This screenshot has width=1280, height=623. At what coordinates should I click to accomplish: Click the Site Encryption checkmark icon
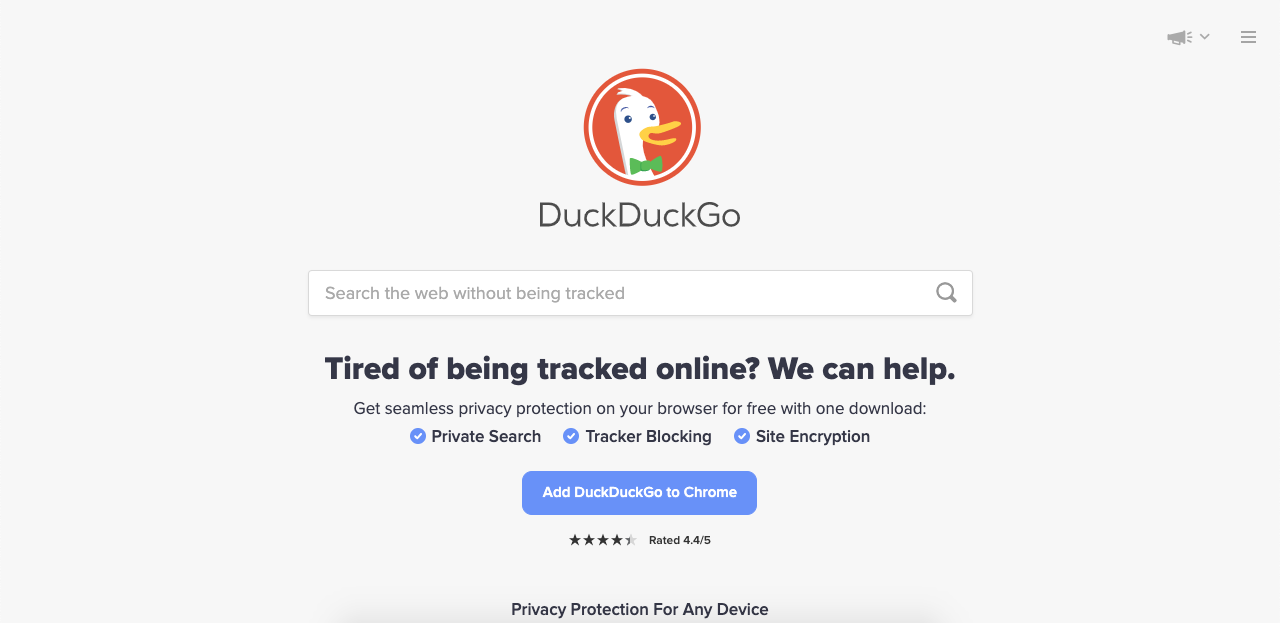[742, 436]
